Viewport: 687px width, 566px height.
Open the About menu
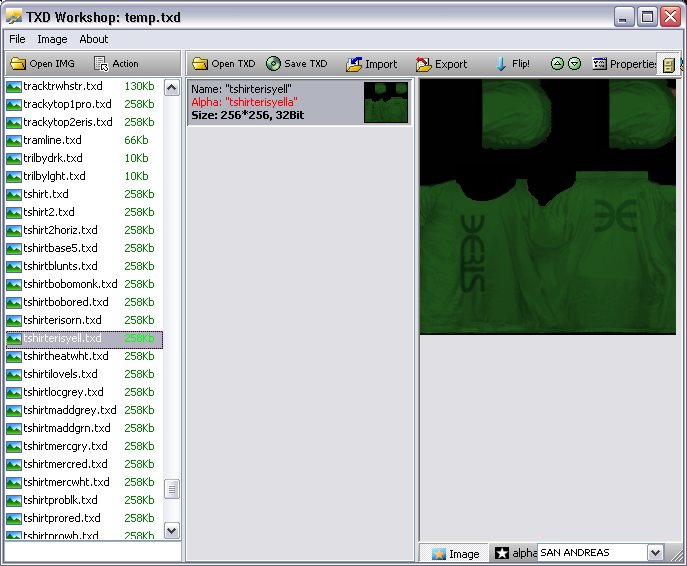click(x=94, y=39)
